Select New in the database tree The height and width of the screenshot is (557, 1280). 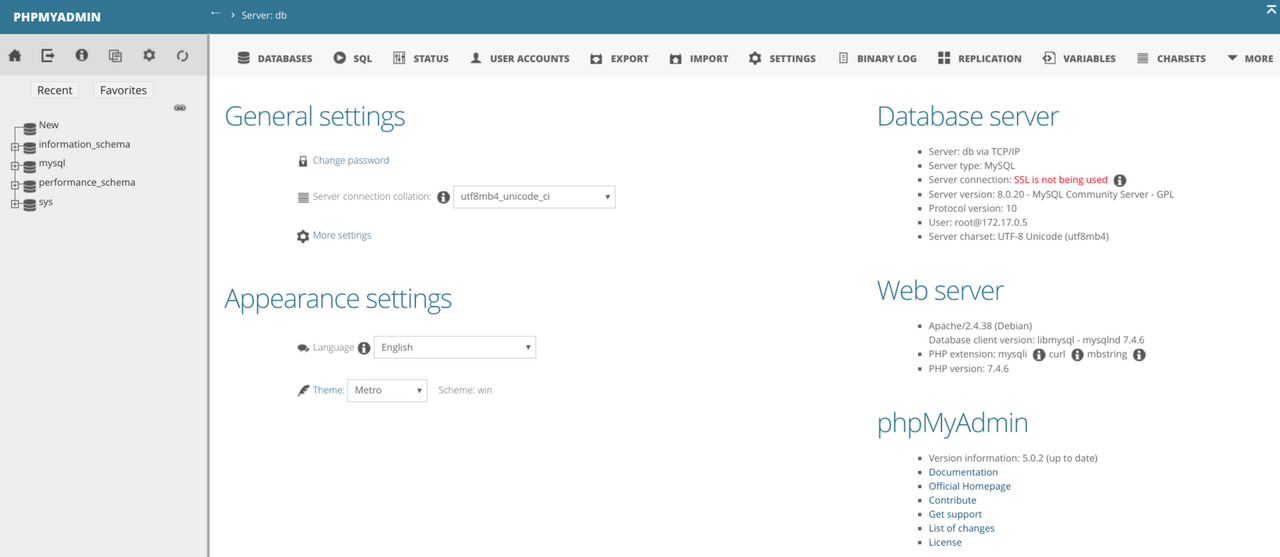[x=49, y=125]
